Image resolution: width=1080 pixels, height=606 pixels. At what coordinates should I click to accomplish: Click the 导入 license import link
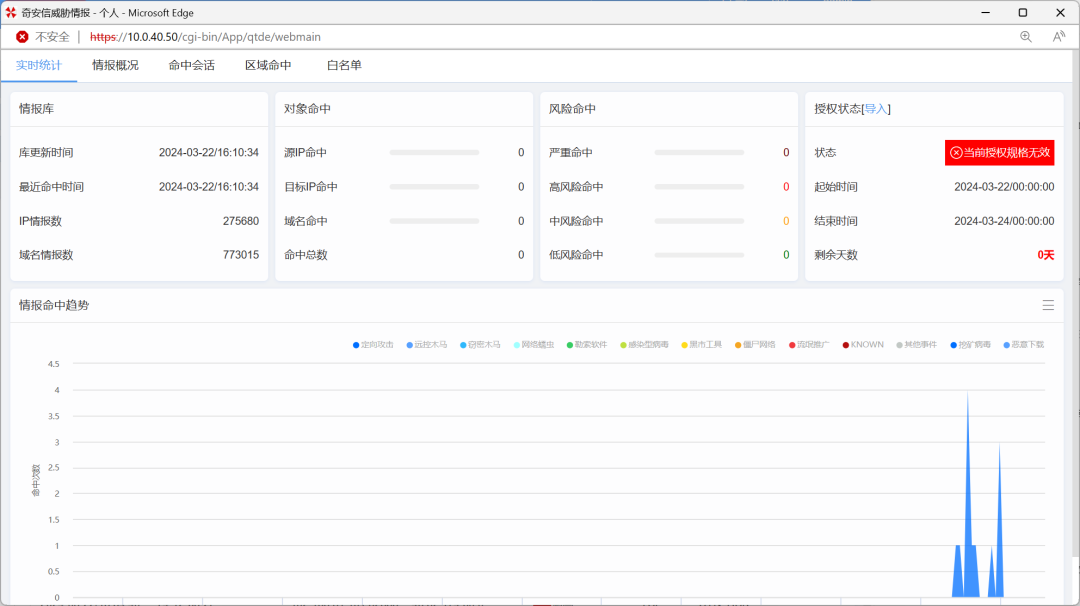875,109
